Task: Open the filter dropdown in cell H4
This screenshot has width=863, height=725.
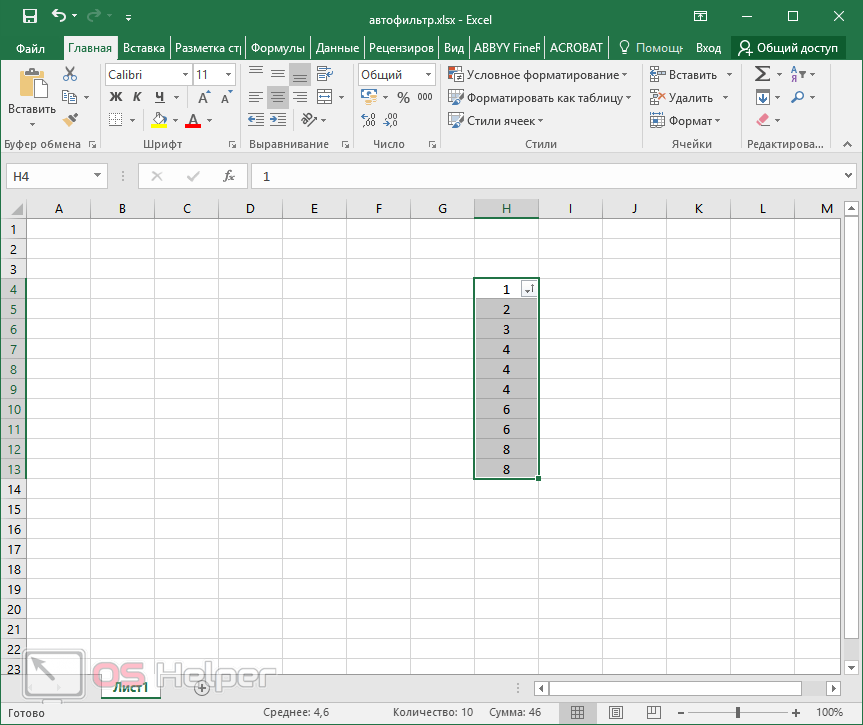Action: coord(529,289)
